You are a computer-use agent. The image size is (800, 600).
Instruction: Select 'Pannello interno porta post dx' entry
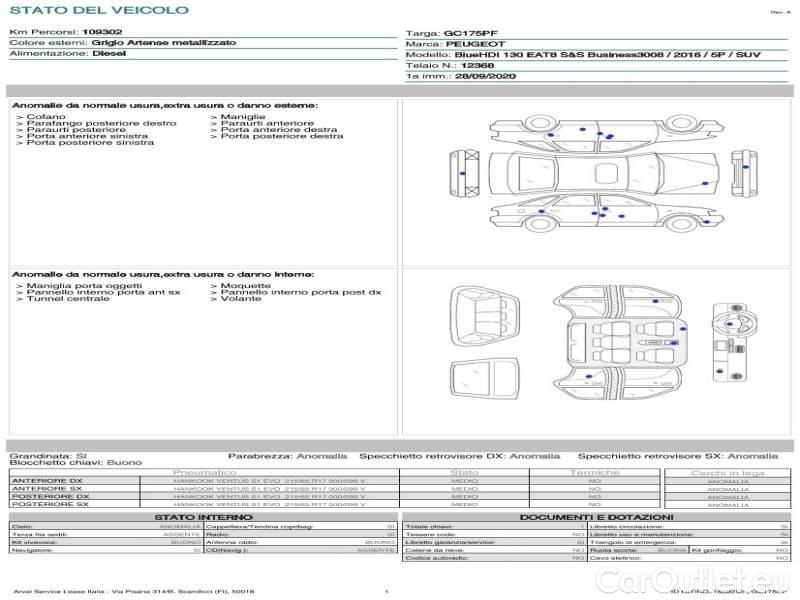pyautogui.click(x=301, y=292)
